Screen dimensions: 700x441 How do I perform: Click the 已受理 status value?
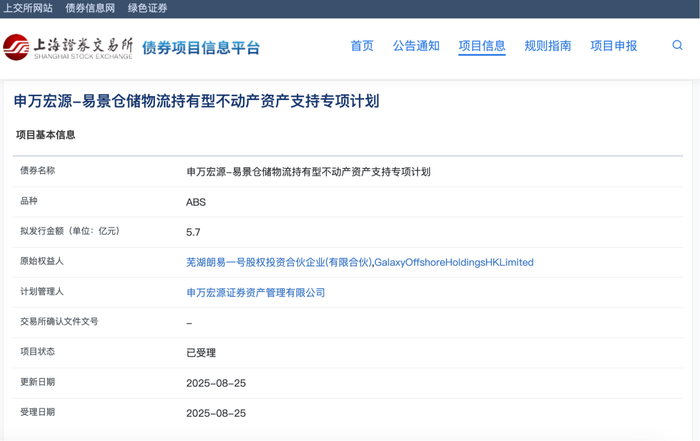[201, 353]
